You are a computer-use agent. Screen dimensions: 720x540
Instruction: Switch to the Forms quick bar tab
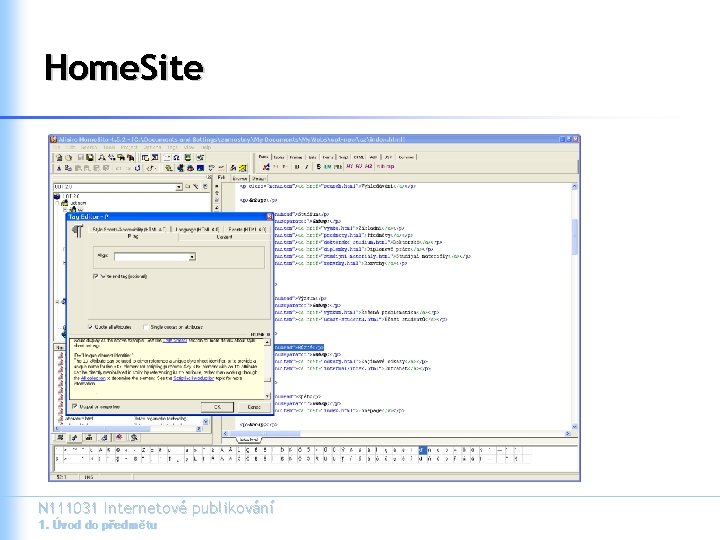coord(327,157)
